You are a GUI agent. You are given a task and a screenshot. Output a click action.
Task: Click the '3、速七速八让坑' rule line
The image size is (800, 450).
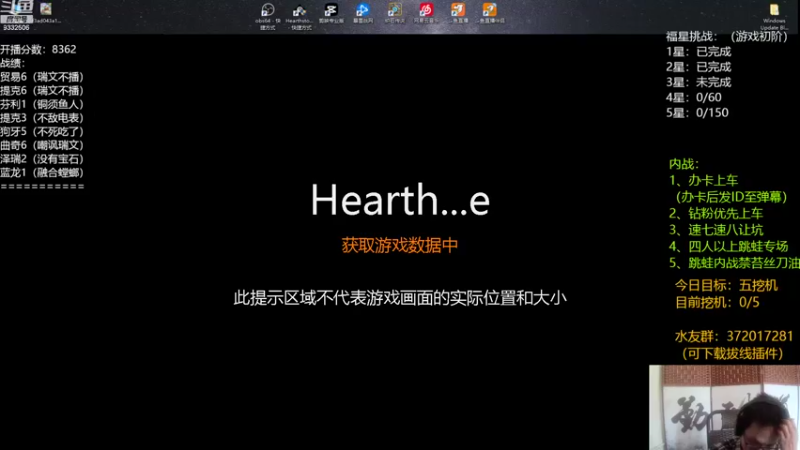[x=716, y=230]
